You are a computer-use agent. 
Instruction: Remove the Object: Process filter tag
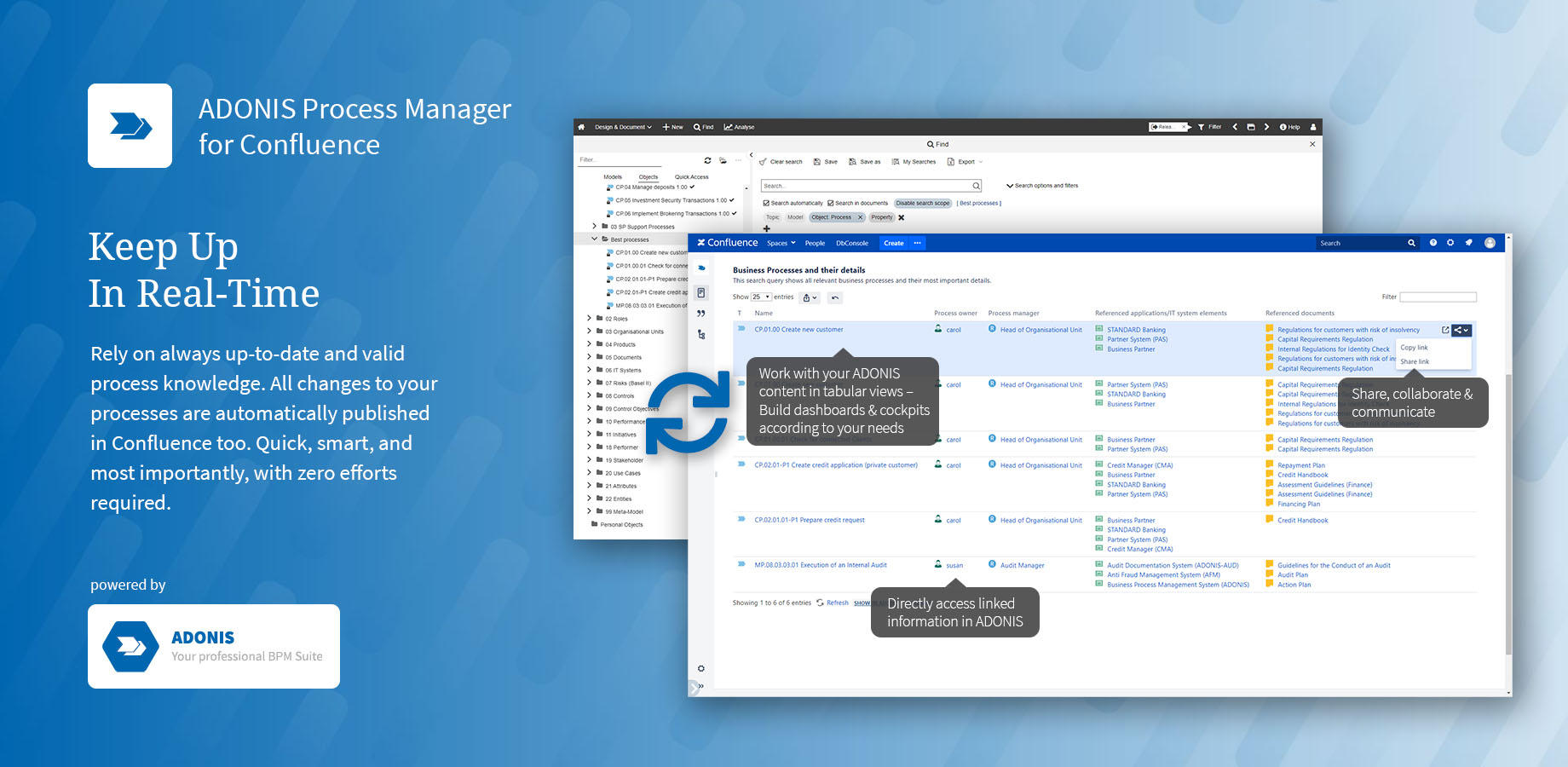[x=860, y=217]
